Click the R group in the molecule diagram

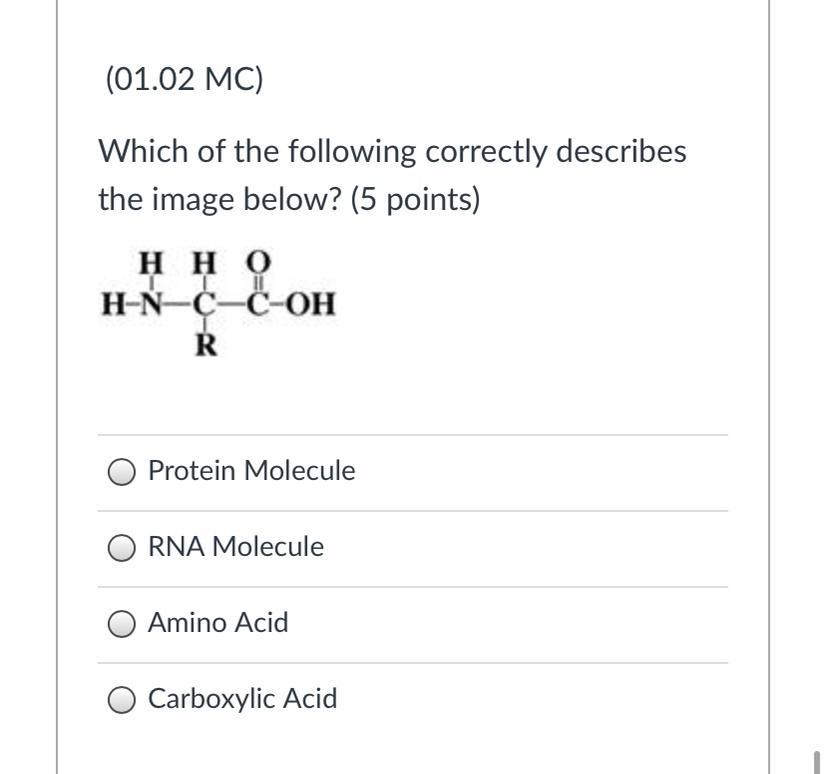click(x=205, y=346)
